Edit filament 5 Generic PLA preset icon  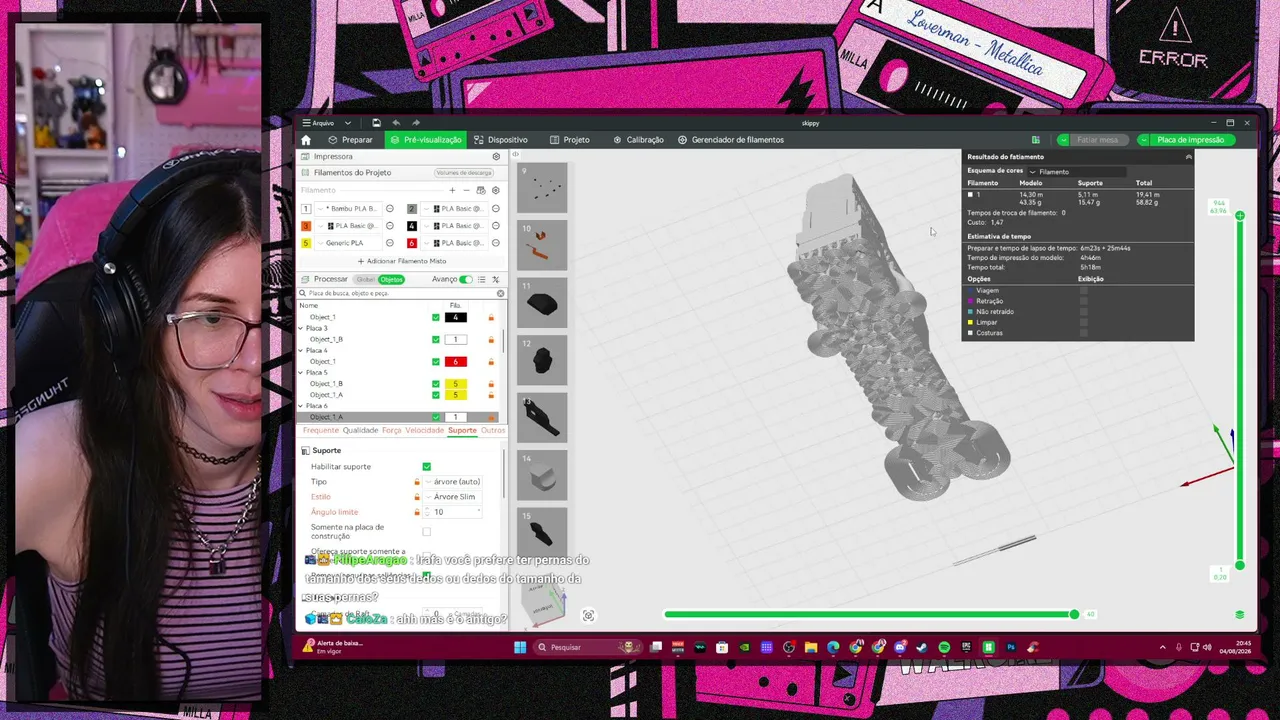pyautogui.click(x=390, y=243)
